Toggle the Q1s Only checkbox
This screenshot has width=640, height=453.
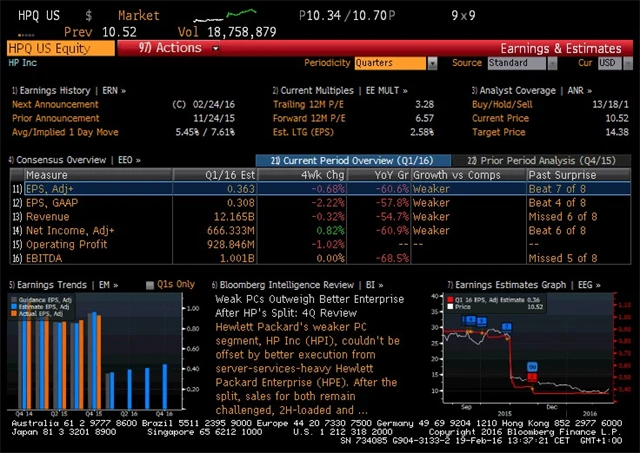pyautogui.click(x=149, y=284)
